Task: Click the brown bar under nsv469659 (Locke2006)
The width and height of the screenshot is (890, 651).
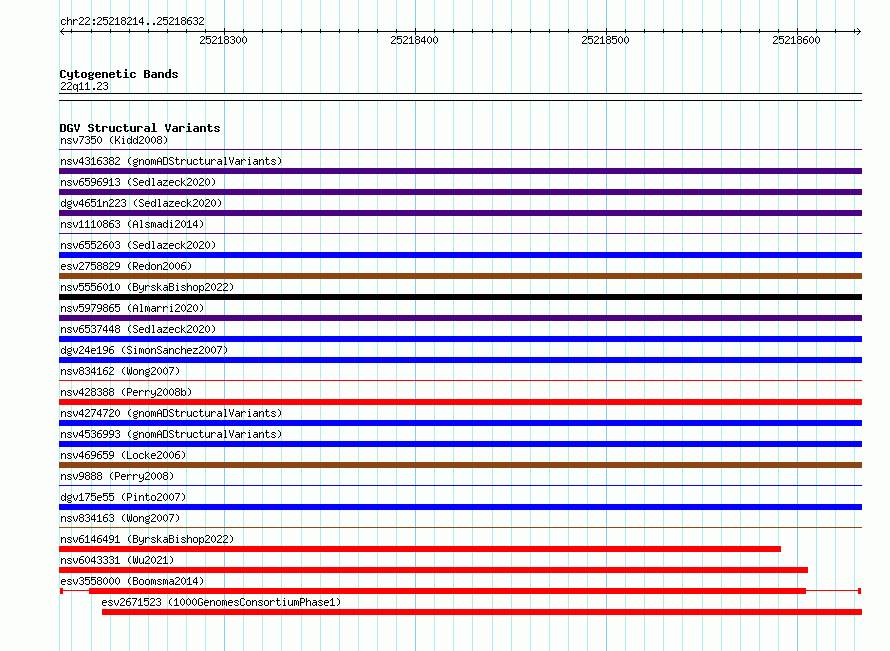Action: click(x=460, y=465)
